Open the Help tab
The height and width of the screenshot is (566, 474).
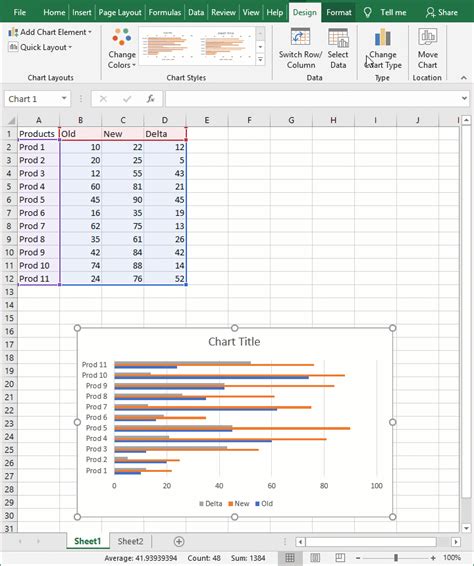[275, 12]
